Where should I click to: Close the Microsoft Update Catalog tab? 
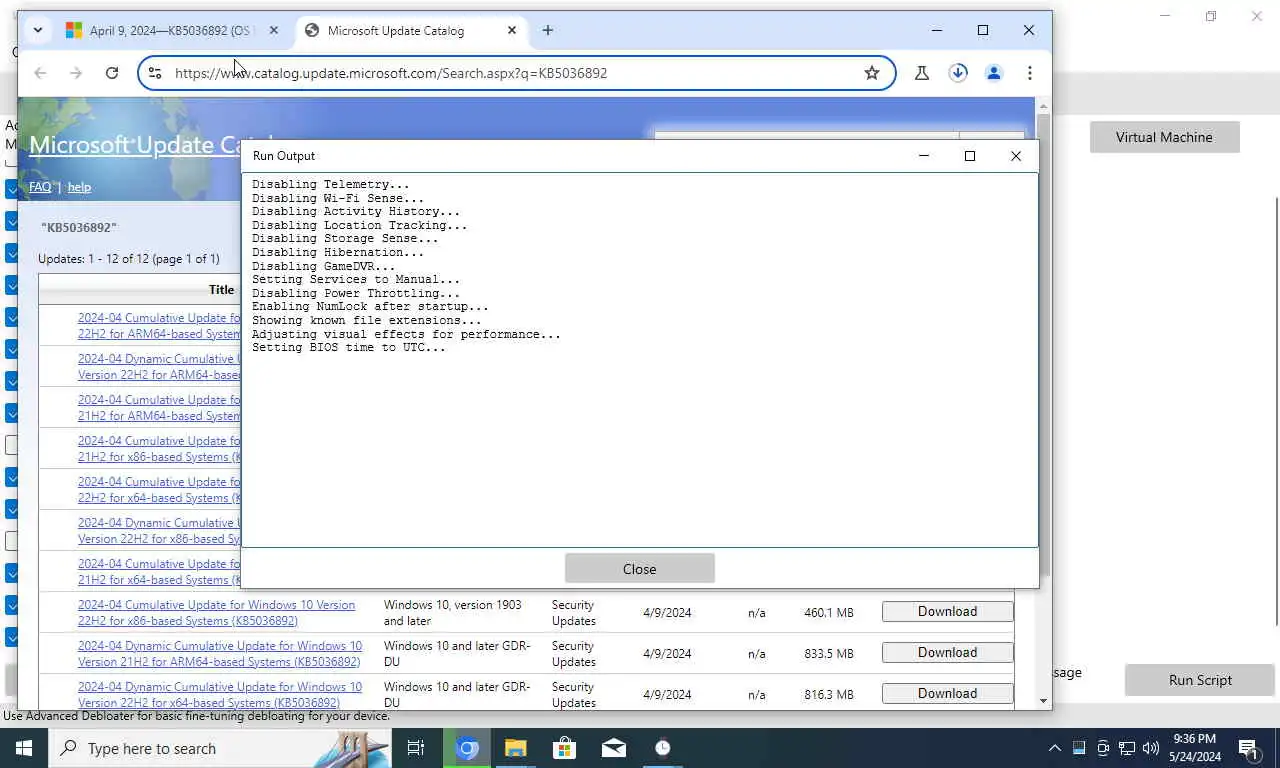coord(512,31)
